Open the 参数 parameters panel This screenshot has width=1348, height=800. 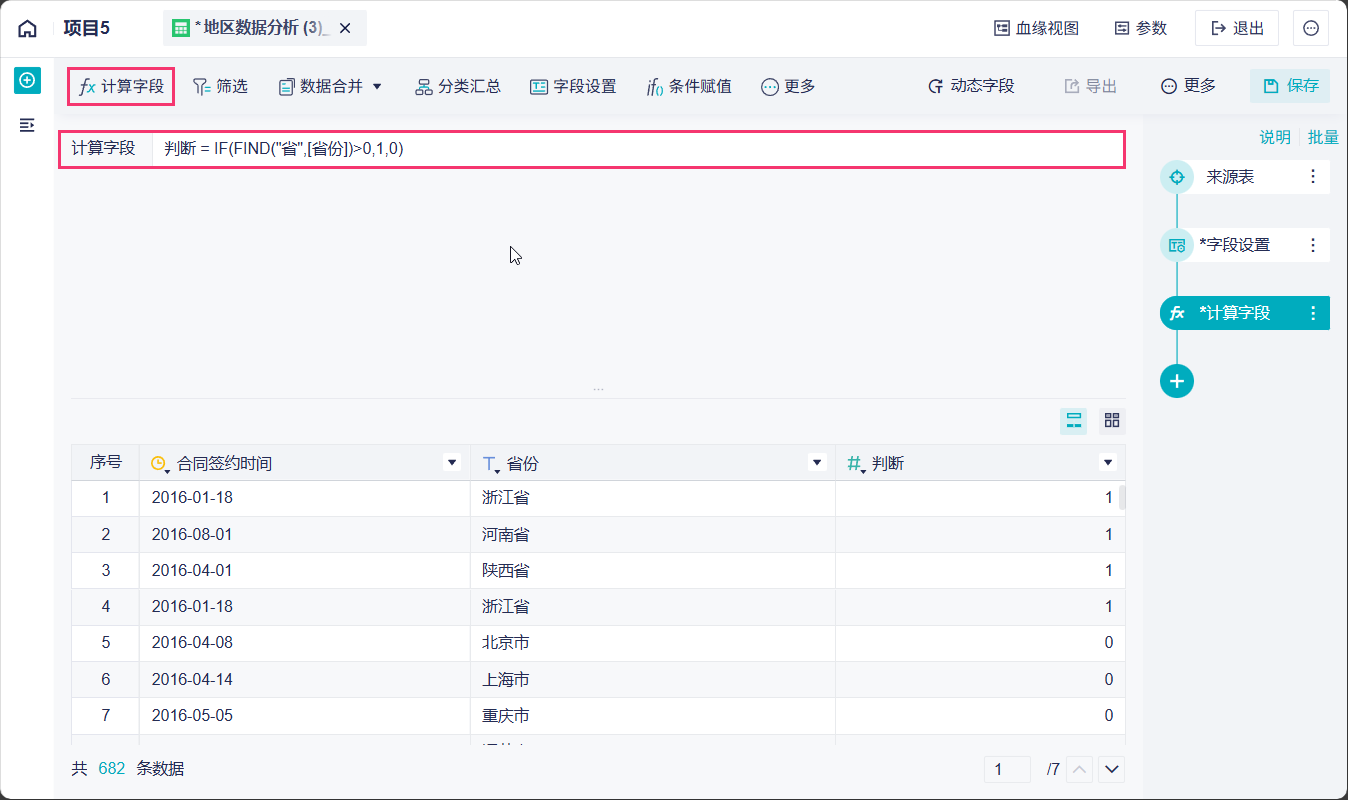(x=1141, y=28)
